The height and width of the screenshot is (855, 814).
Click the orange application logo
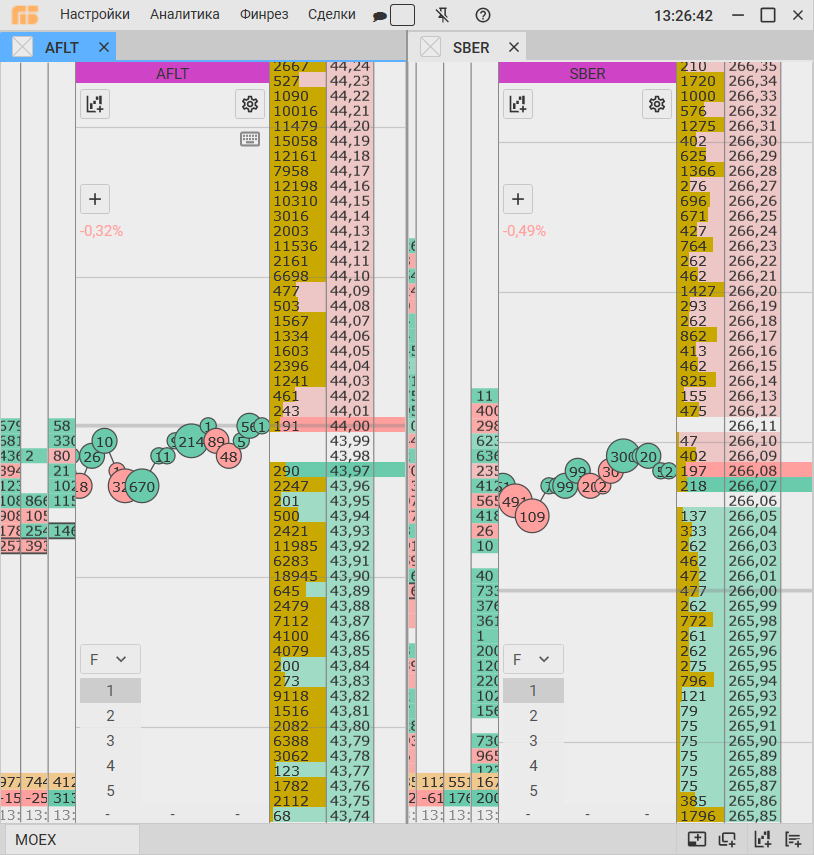coord(25,15)
